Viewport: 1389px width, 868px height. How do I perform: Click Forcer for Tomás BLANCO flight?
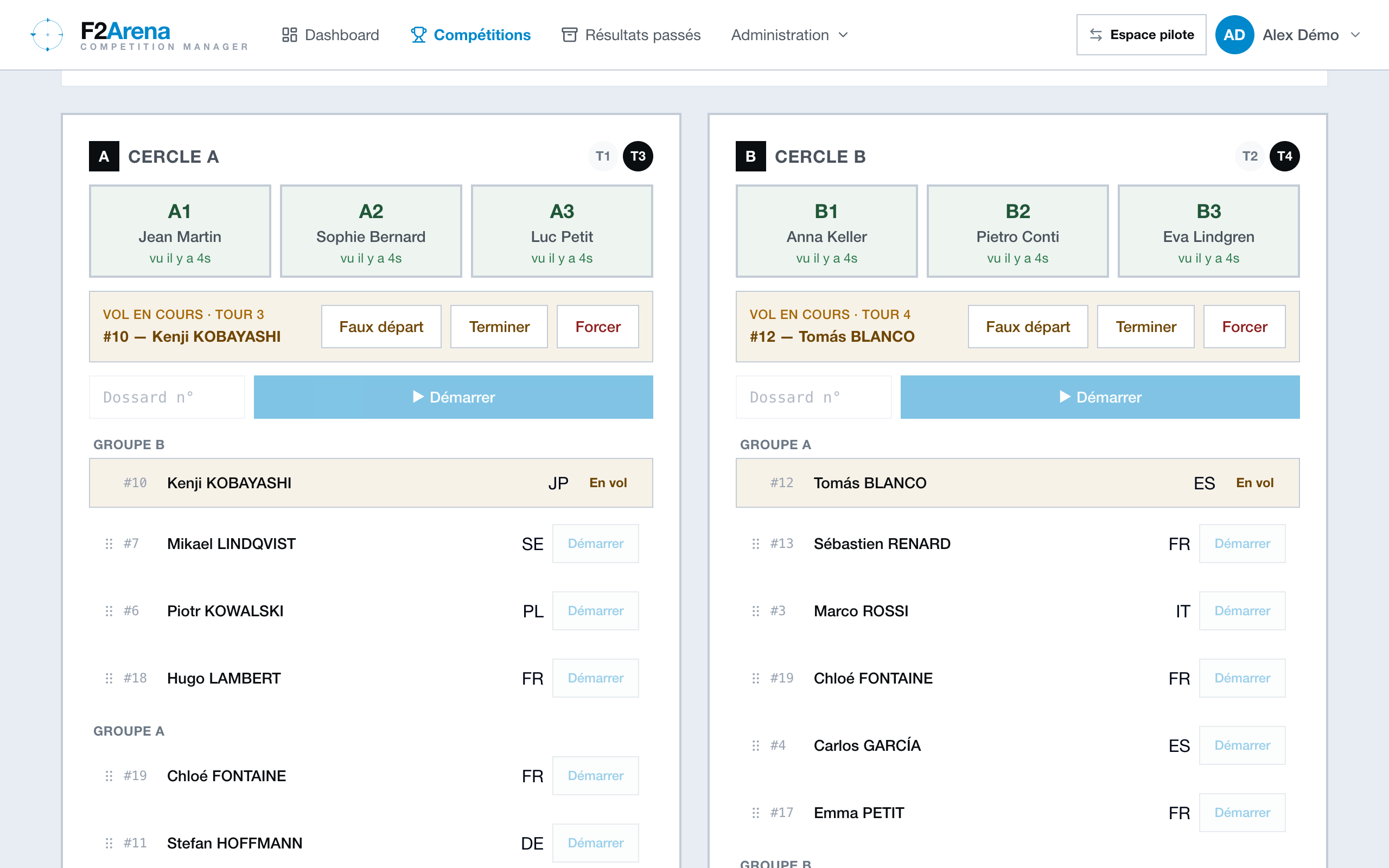(1244, 327)
